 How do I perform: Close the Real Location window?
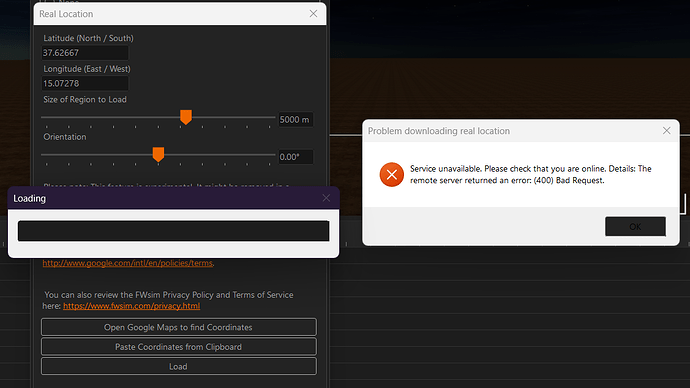point(313,14)
